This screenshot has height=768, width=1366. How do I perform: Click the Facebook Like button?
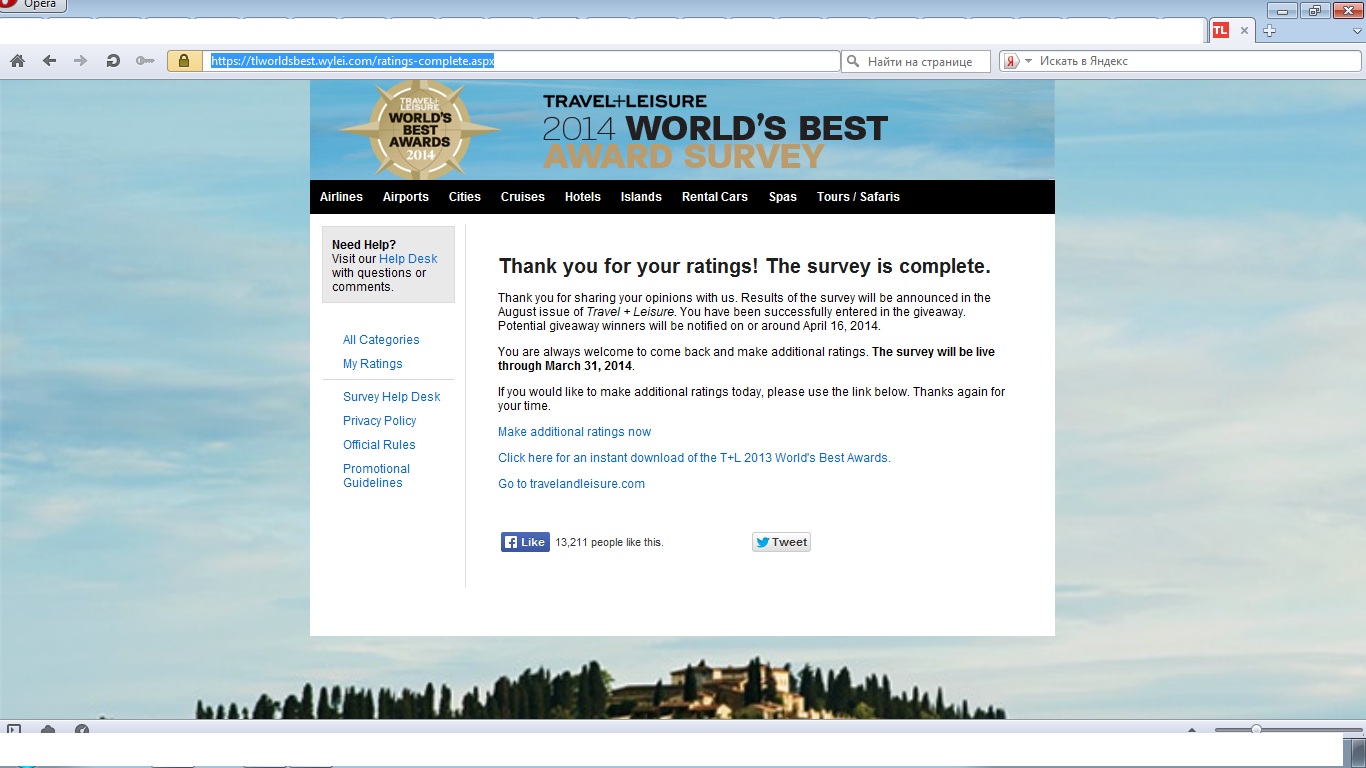pyautogui.click(x=525, y=542)
